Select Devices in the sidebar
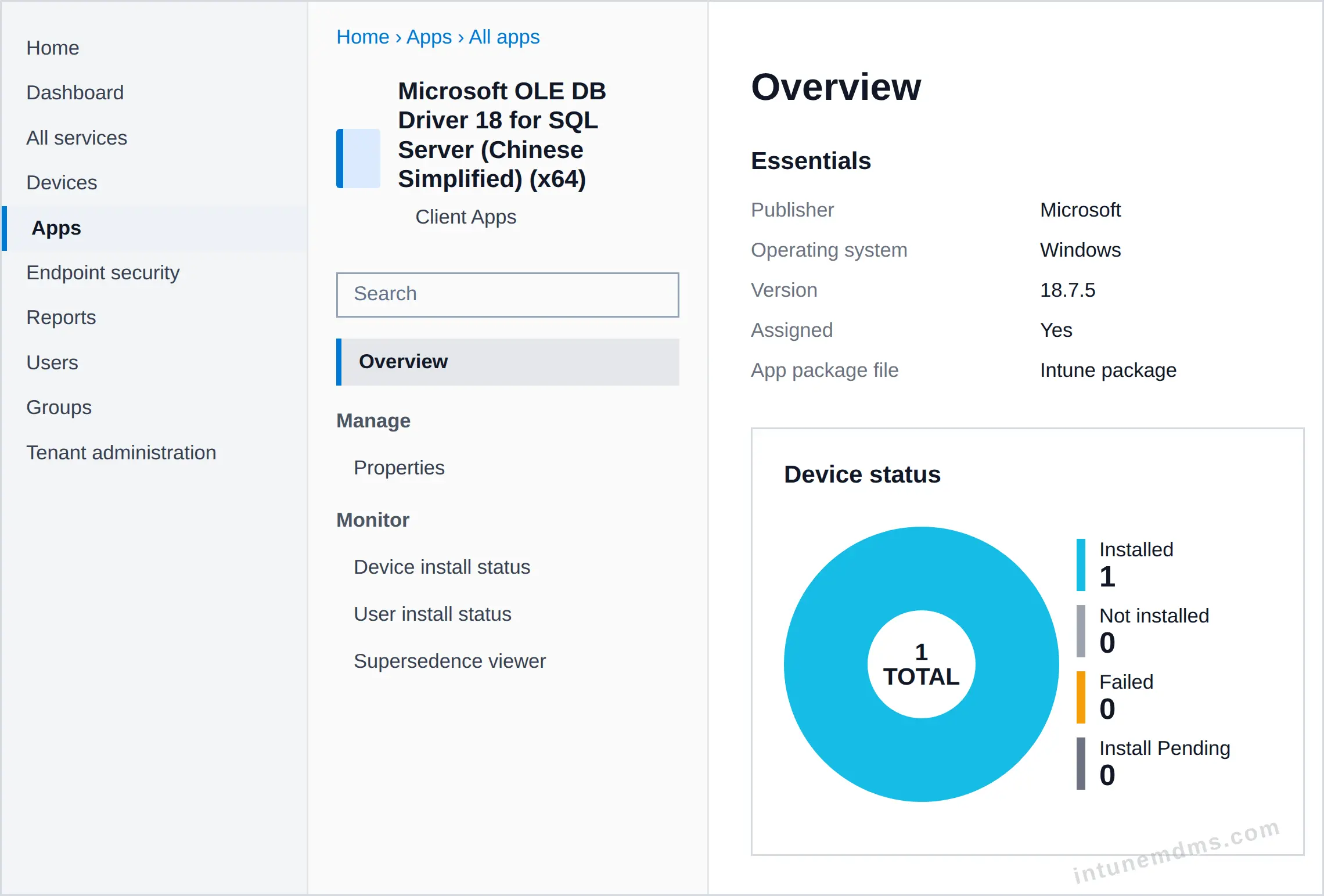 62,182
